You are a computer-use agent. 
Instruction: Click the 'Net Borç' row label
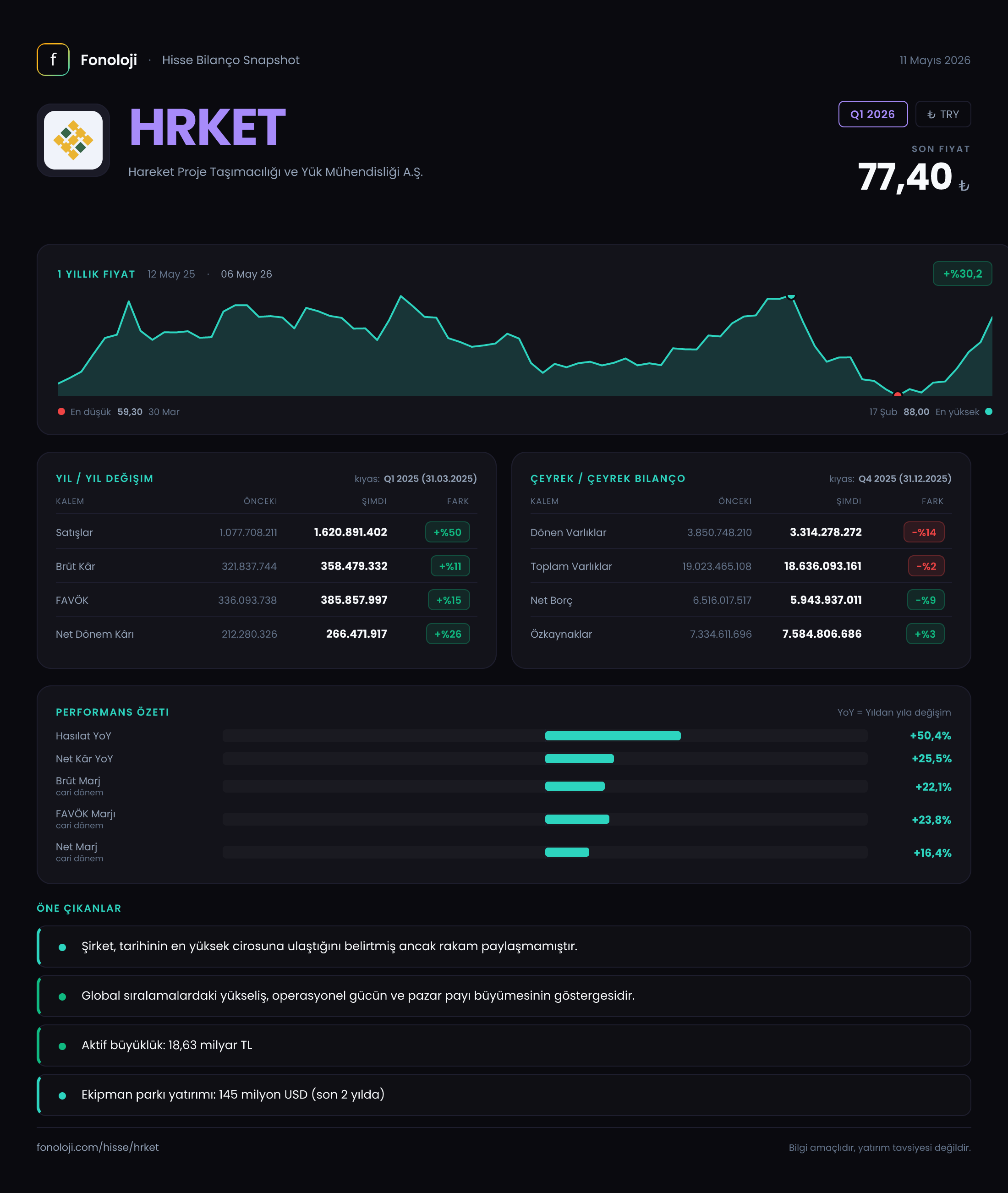552,601
